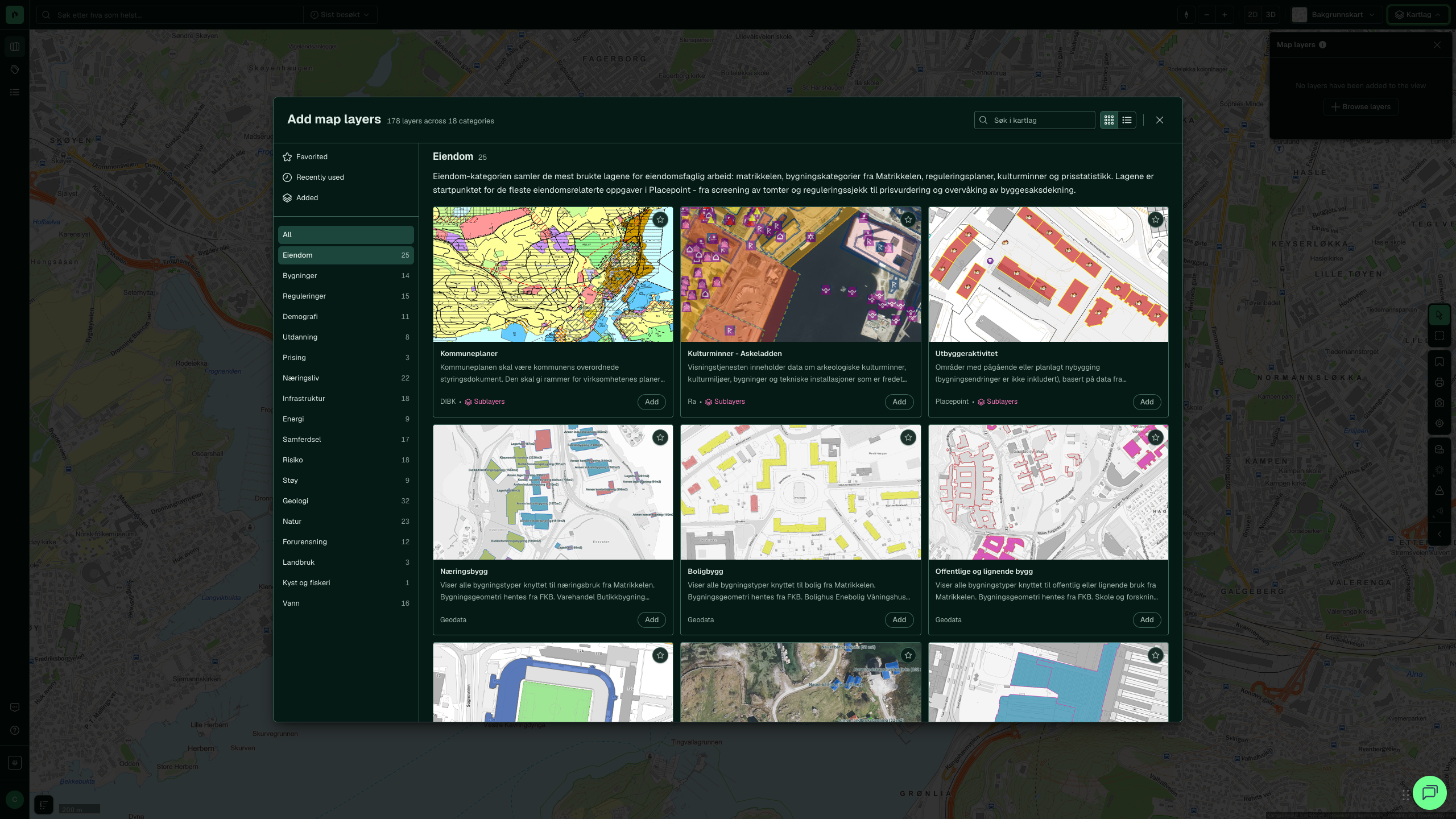Image resolution: width=1456 pixels, height=819 pixels.
Task: Click the viewshed eye-cone icon
Action: pyautogui.click(x=1440, y=511)
